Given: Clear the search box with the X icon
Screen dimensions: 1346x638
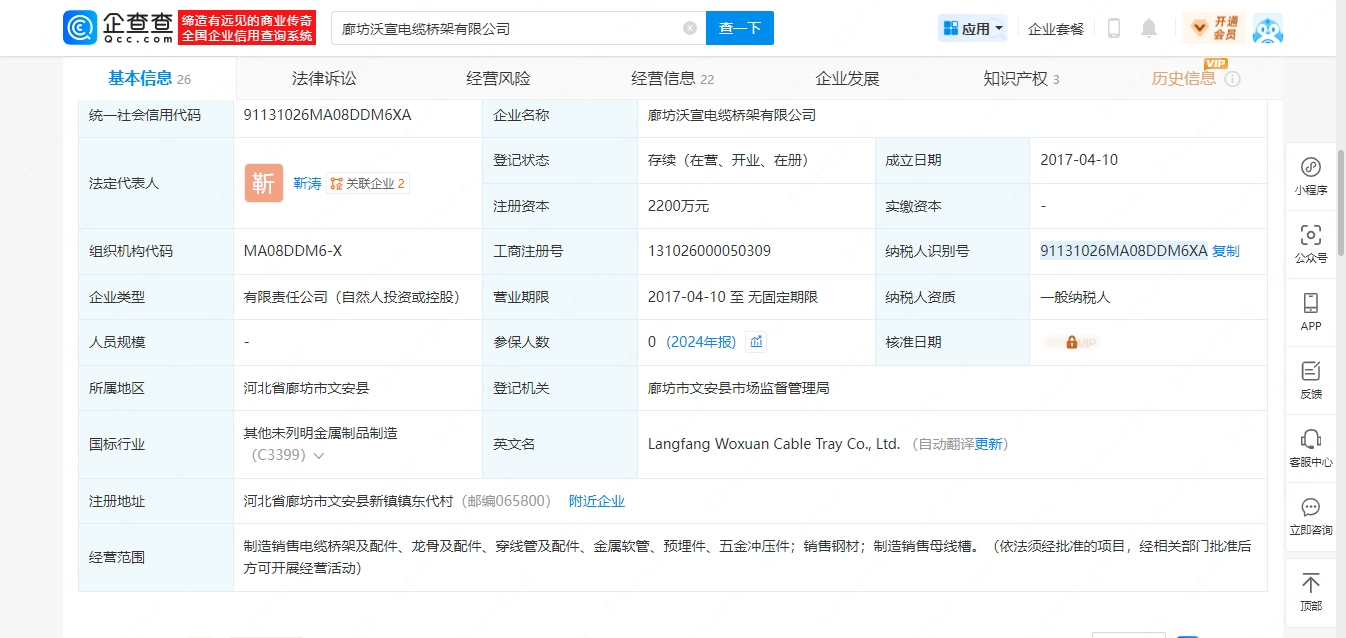Looking at the screenshot, I should pyautogui.click(x=690, y=28).
